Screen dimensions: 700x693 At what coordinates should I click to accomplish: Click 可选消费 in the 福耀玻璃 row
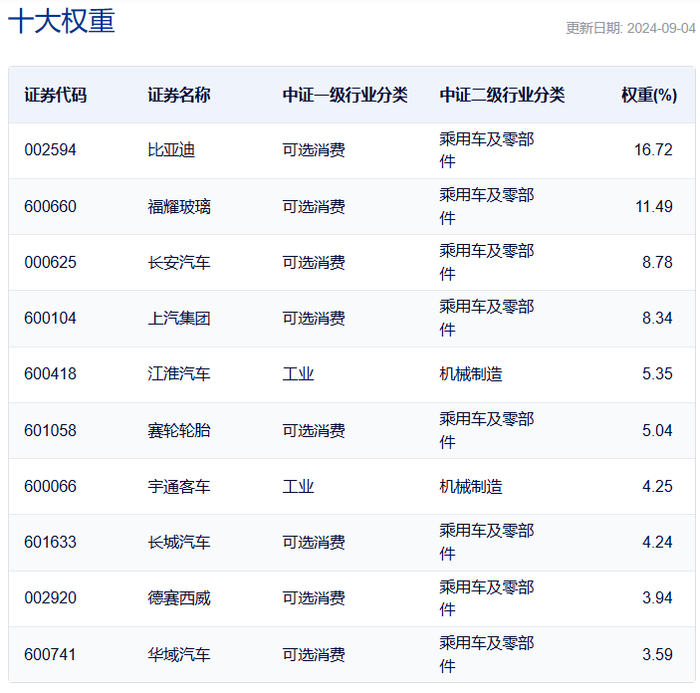[x=314, y=207]
